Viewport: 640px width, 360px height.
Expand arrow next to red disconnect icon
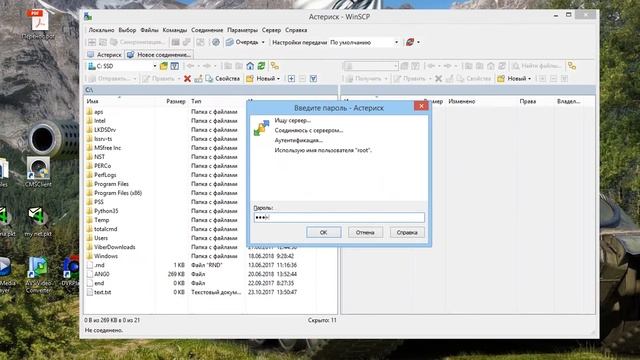tap(418, 42)
